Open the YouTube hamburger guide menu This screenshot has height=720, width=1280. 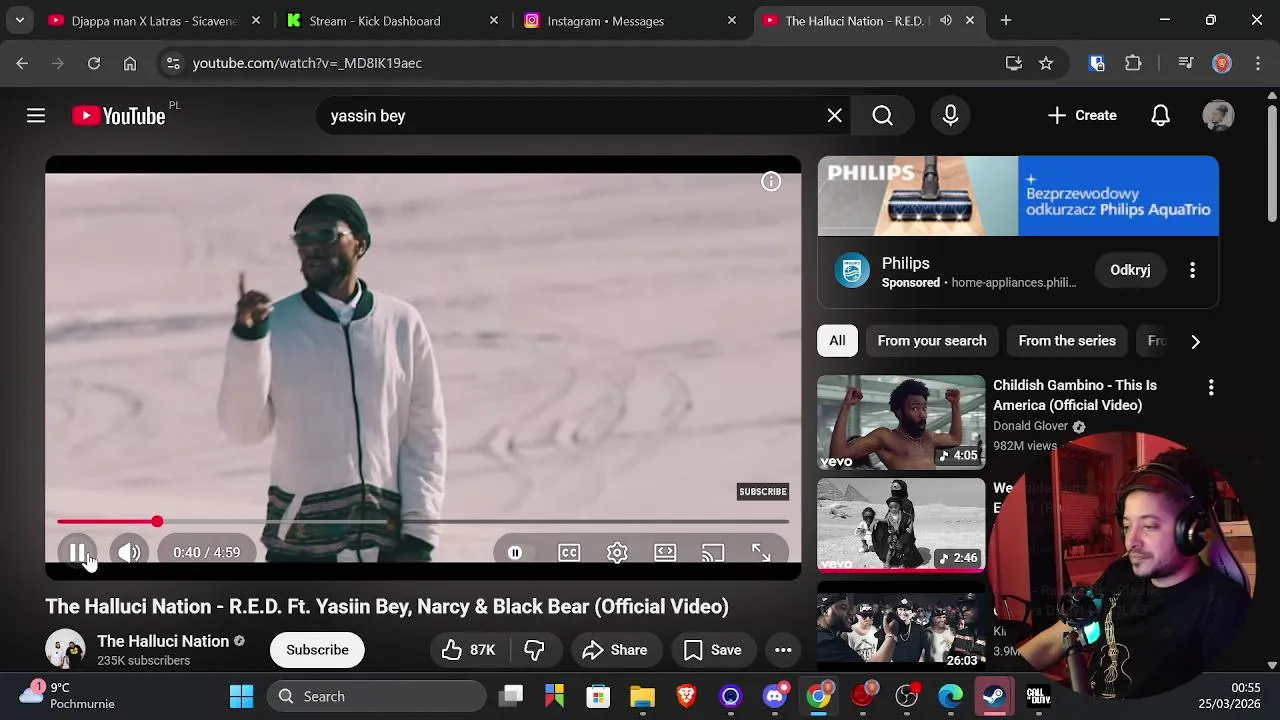point(36,116)
